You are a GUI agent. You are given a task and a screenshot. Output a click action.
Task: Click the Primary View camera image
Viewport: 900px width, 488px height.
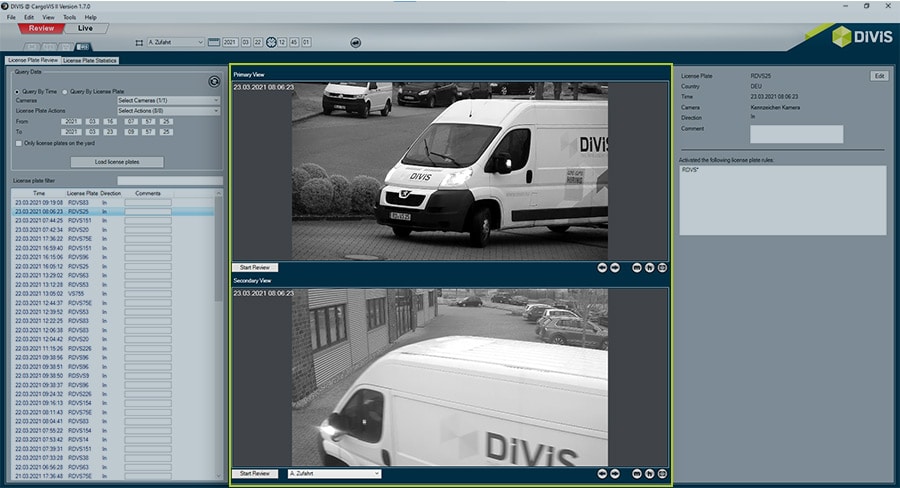coord(450,171)
